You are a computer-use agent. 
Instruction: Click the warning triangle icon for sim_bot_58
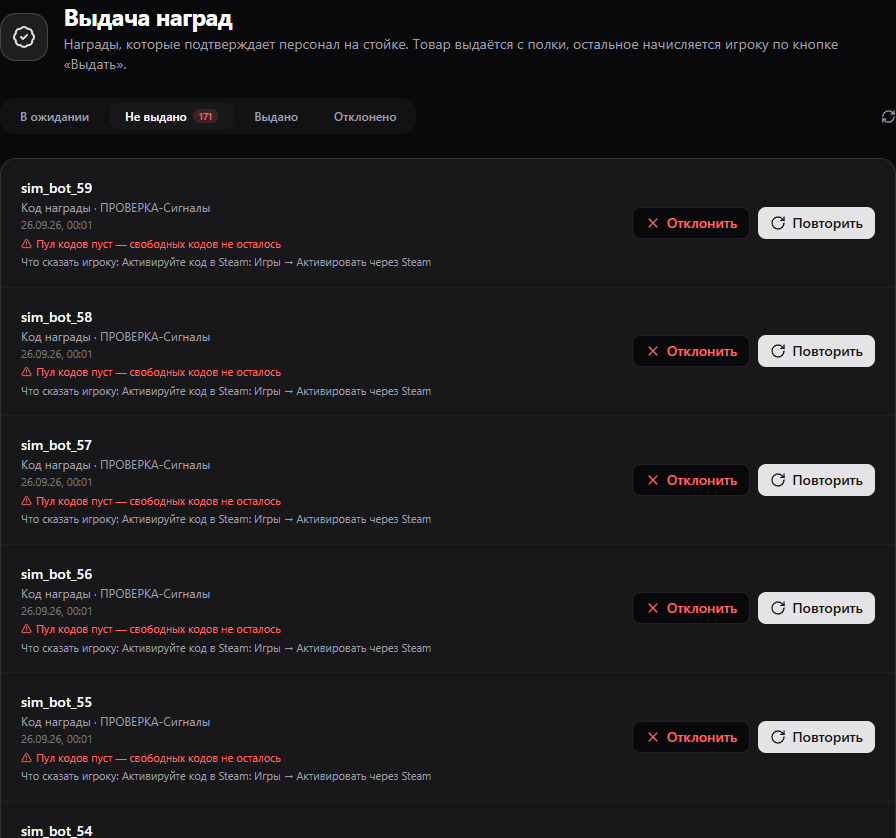pos(26,372)
